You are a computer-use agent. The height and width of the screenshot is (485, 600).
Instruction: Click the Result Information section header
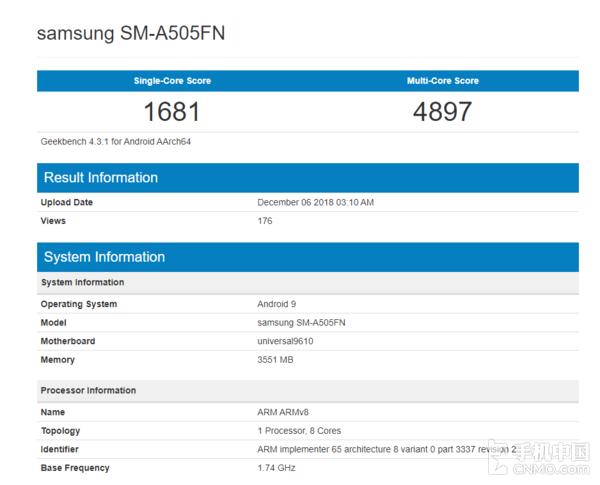coord(308,178)
